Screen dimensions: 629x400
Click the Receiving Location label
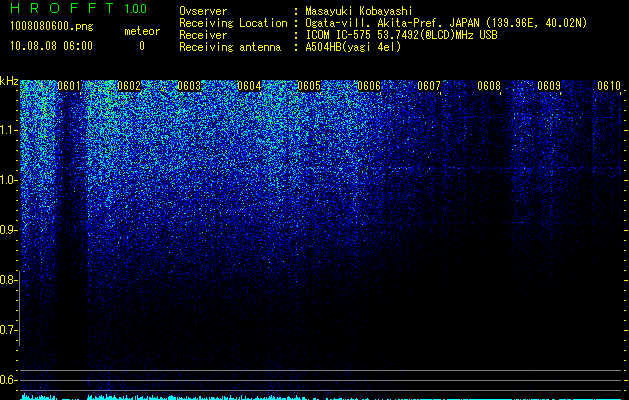coord(233,23)
